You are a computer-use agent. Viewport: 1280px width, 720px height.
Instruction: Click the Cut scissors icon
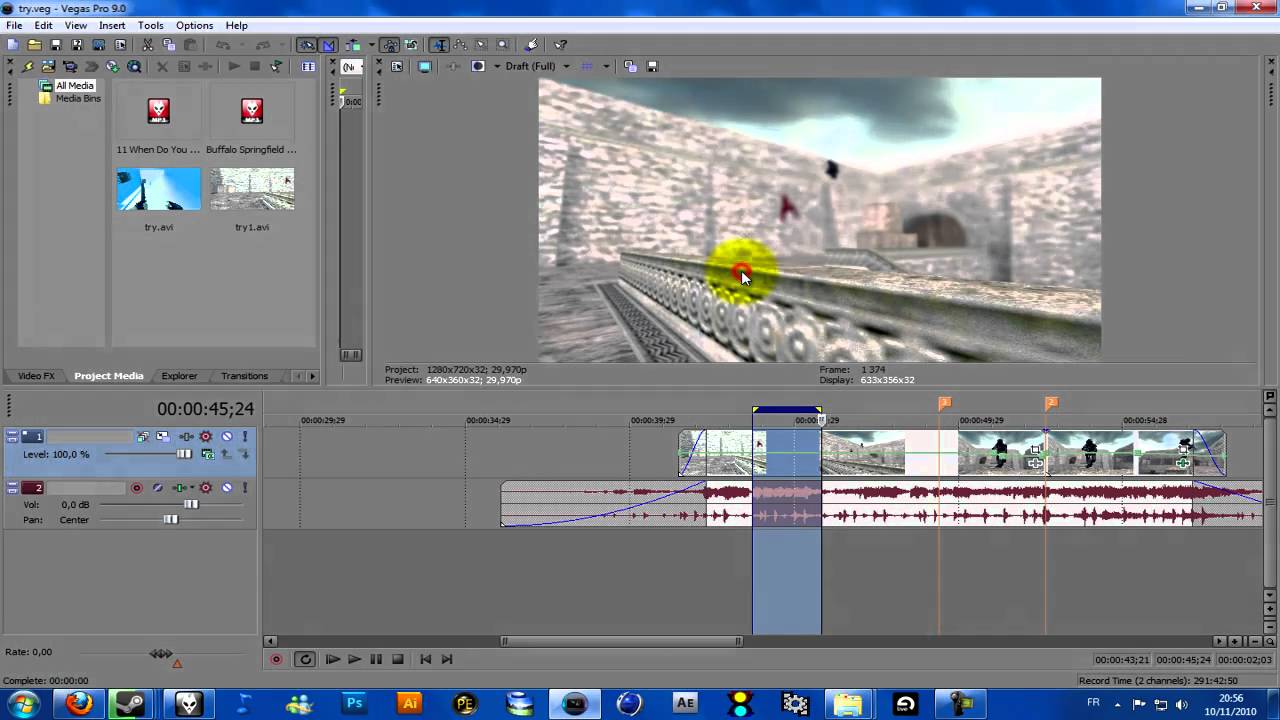click(x=147, y=45)
